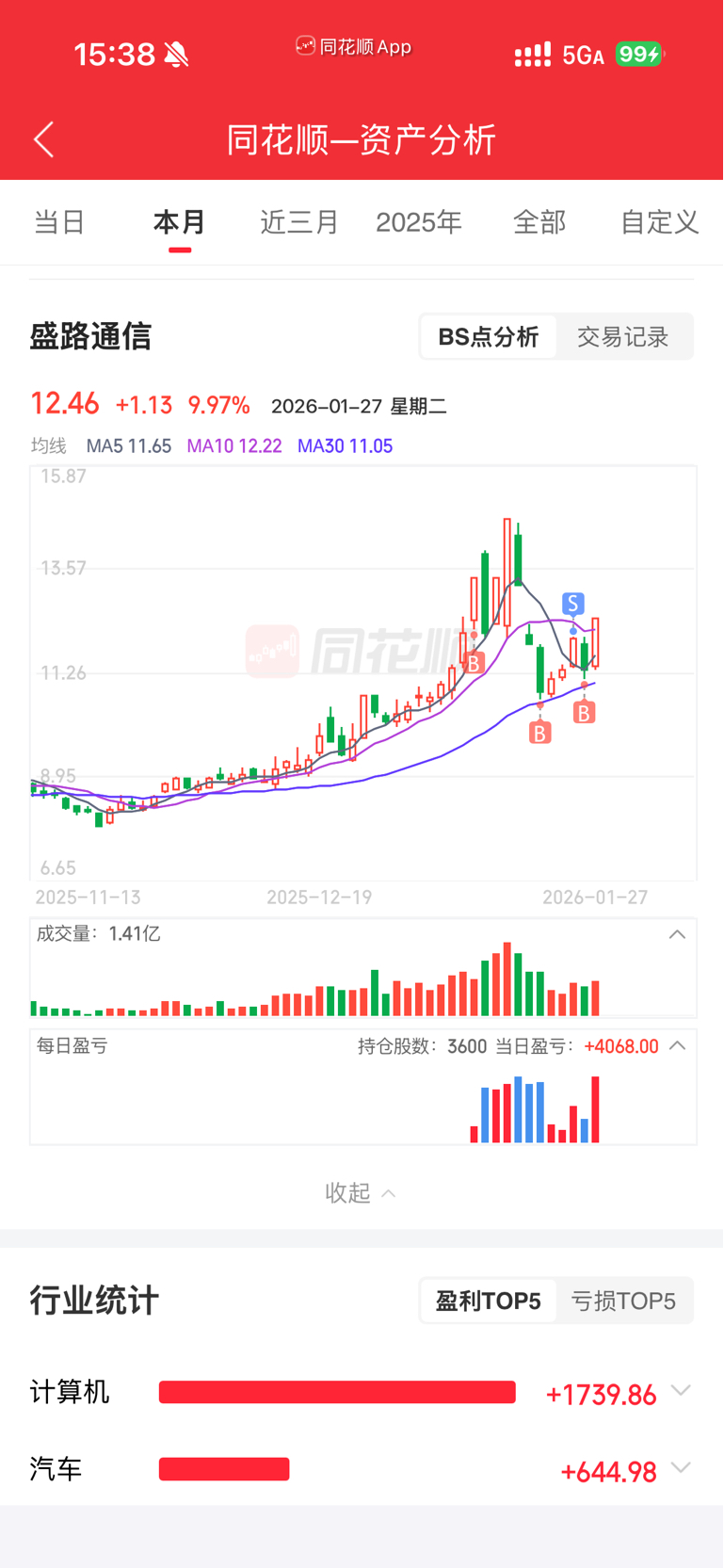Screen dimensions: 724x1568
Task: Open the 近三月 tab
Action: tap(299, 222)
